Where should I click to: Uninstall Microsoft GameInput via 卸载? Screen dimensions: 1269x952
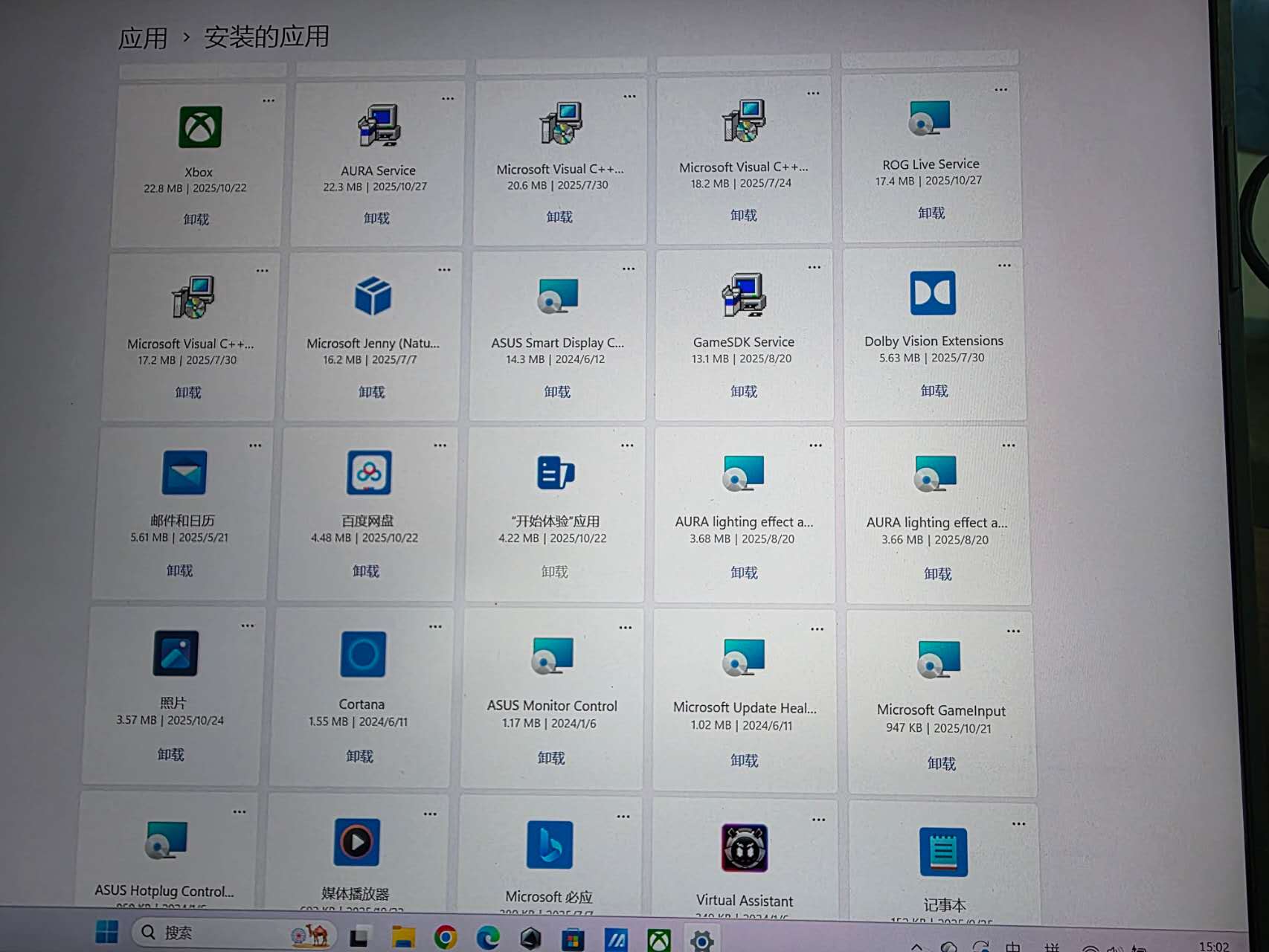click(x=942, y=763)
